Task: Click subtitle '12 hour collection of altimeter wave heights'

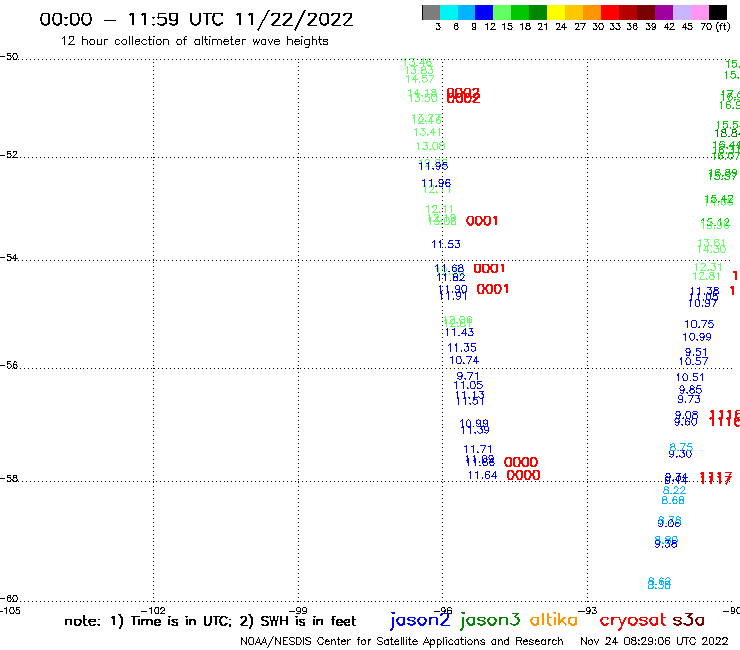Action: [194, 41]
